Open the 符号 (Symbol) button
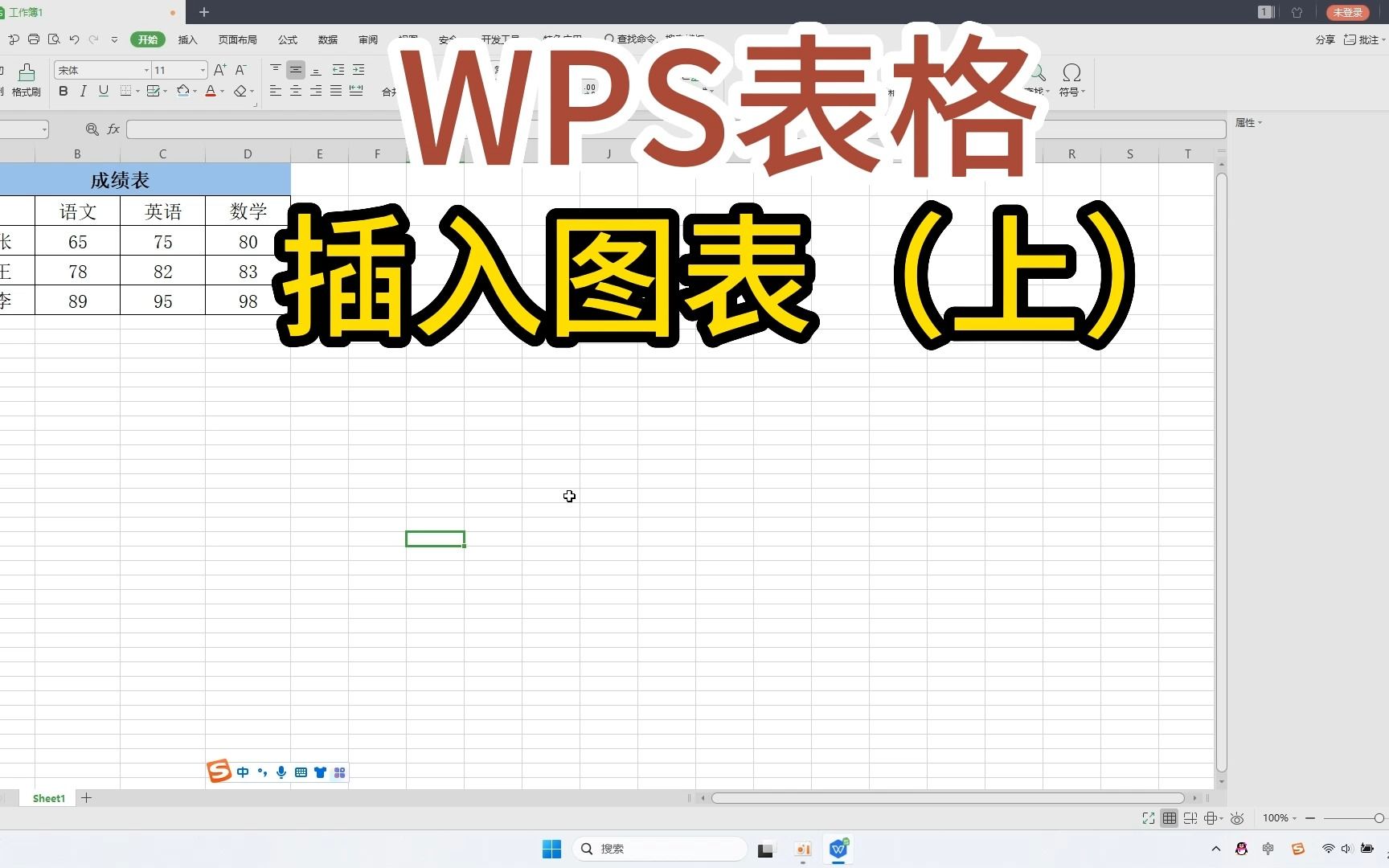Image resolution: width=1389 pixels, height=868 pixels. tap(1071, 80)
